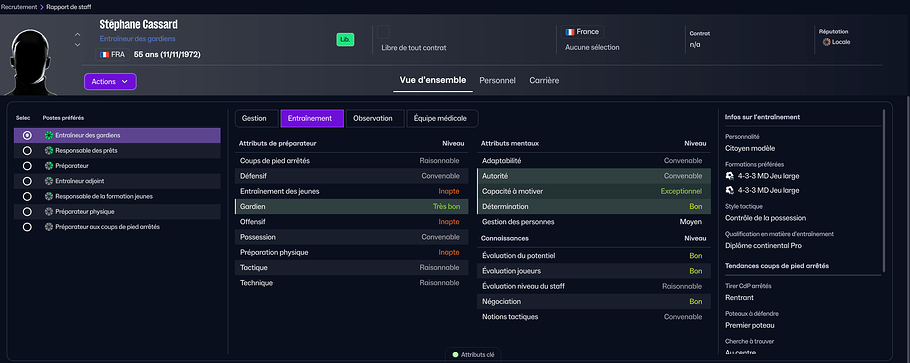Image resolution: width=910 pixels, height=363 pixels.
Task: Click the Préparation physique attribute row
Action: [352, 253]
